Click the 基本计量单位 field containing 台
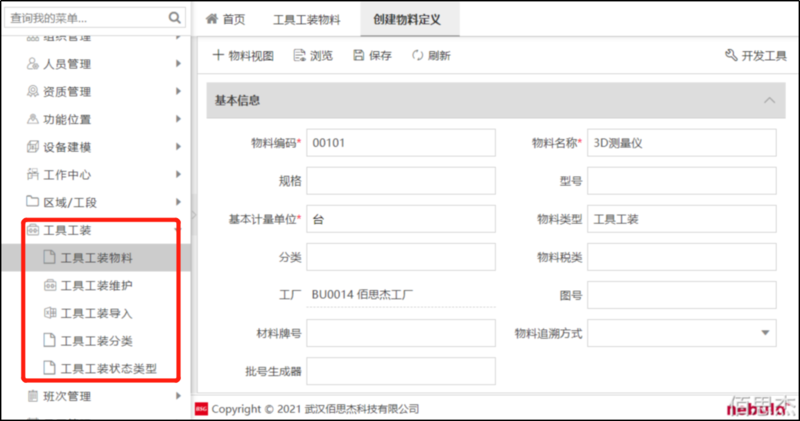Screen dimensions: 800x421 401,219
